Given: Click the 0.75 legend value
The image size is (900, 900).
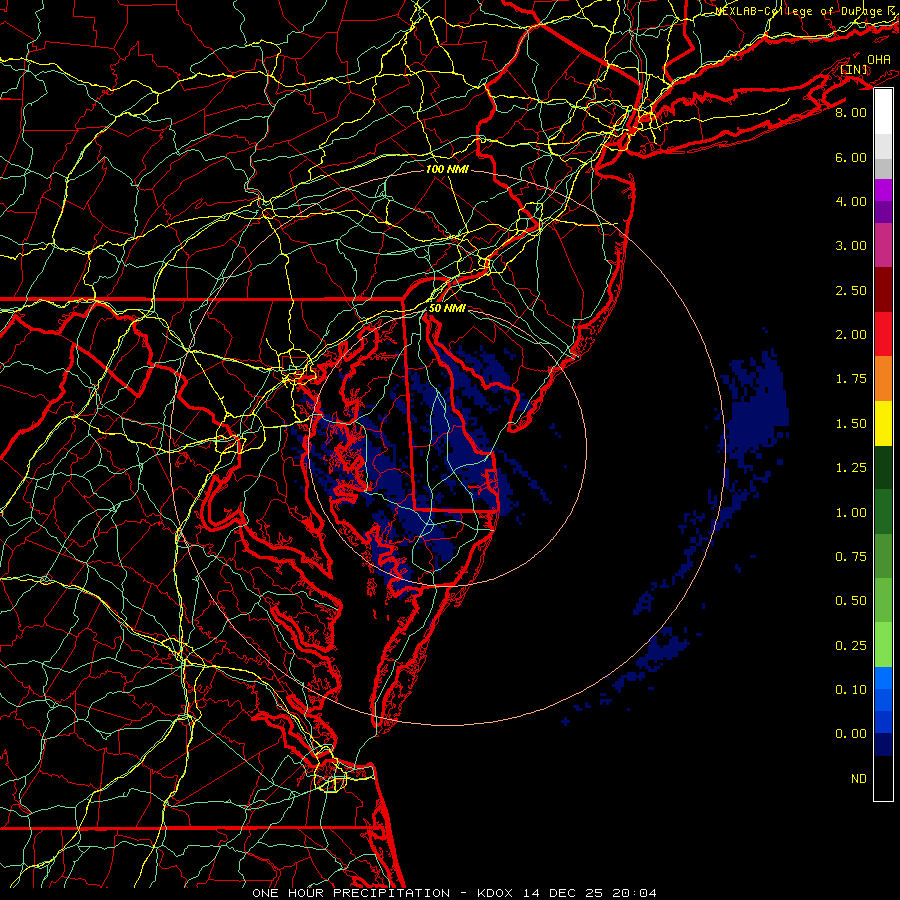Looking at the screenshot, I should [851, 557].
